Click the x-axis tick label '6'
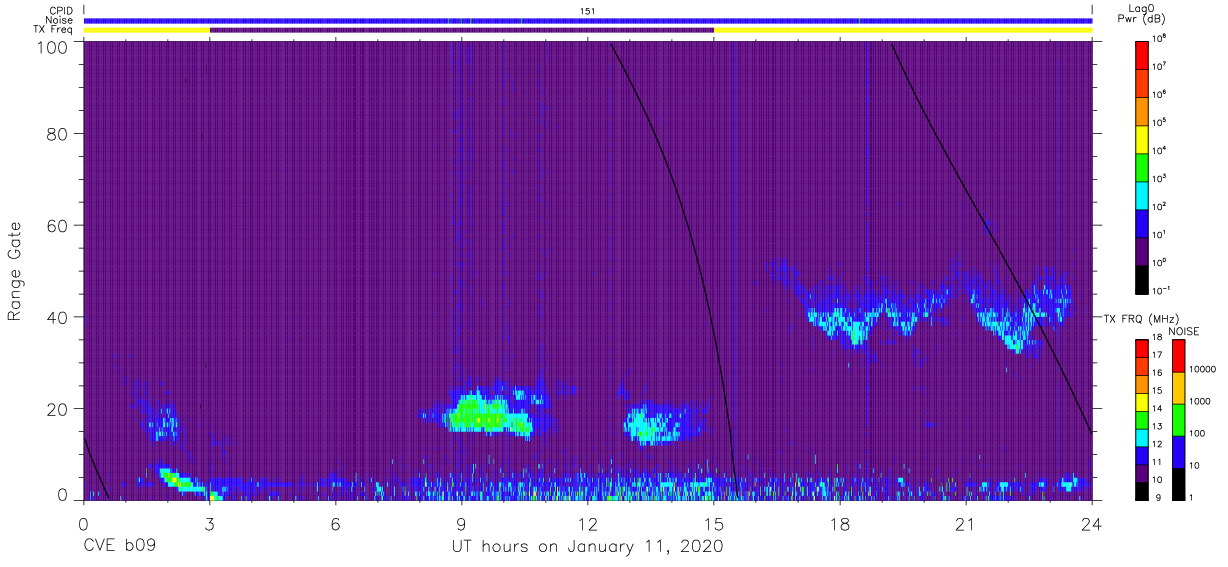 (335, 524)
